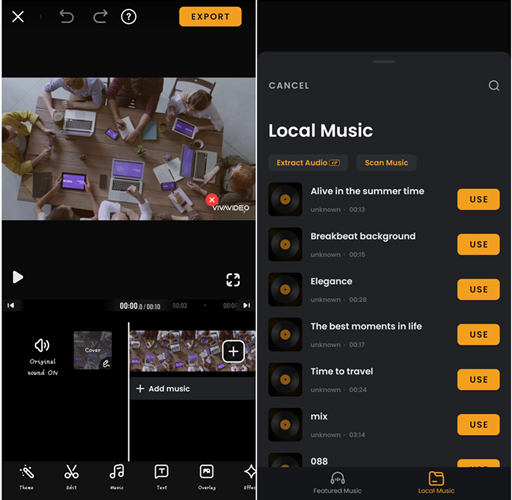Jump to the end of the timeline

tap(247, 305)
